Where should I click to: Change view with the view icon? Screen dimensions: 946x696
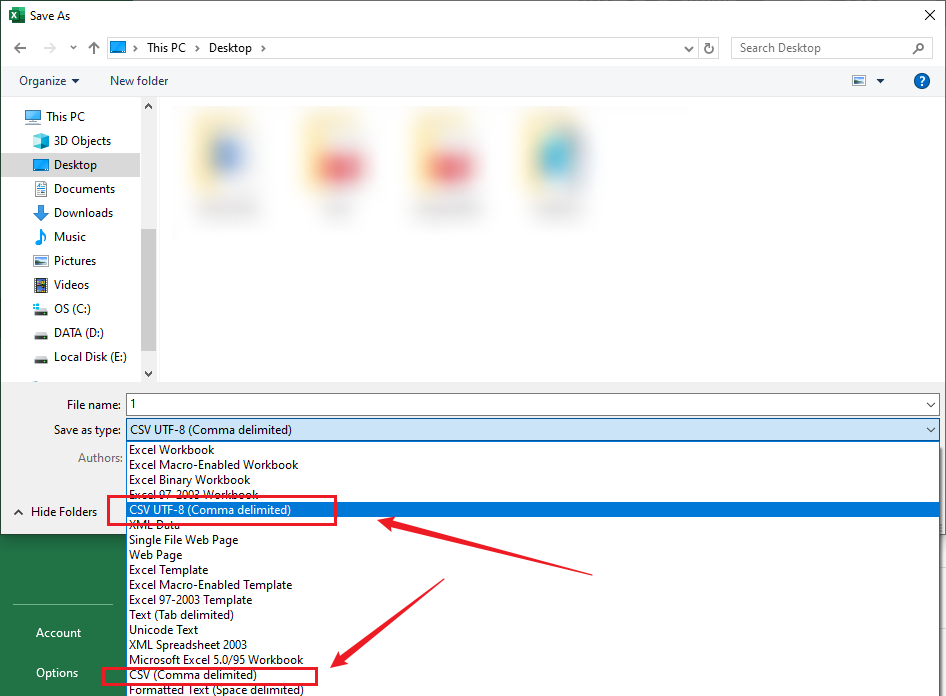(859, 81)
